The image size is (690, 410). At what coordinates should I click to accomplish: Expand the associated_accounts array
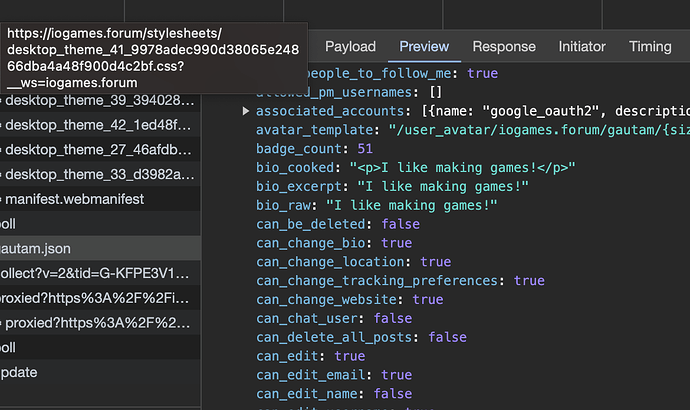pyautogui.click(x=246, y=111)
